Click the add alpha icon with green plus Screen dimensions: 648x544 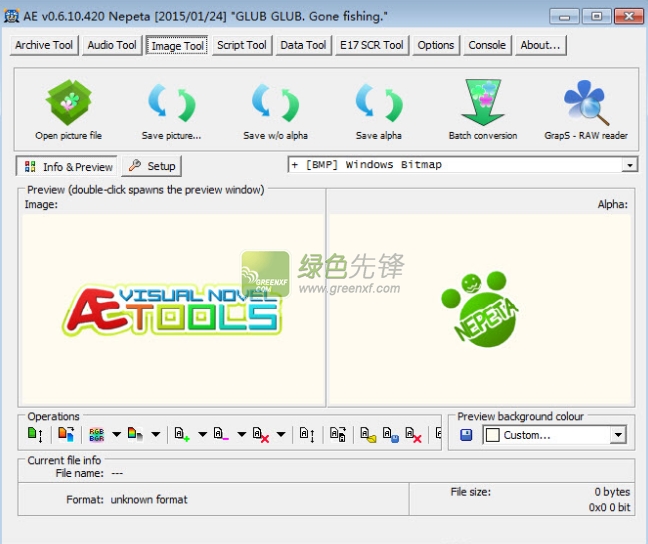point(182,434)
